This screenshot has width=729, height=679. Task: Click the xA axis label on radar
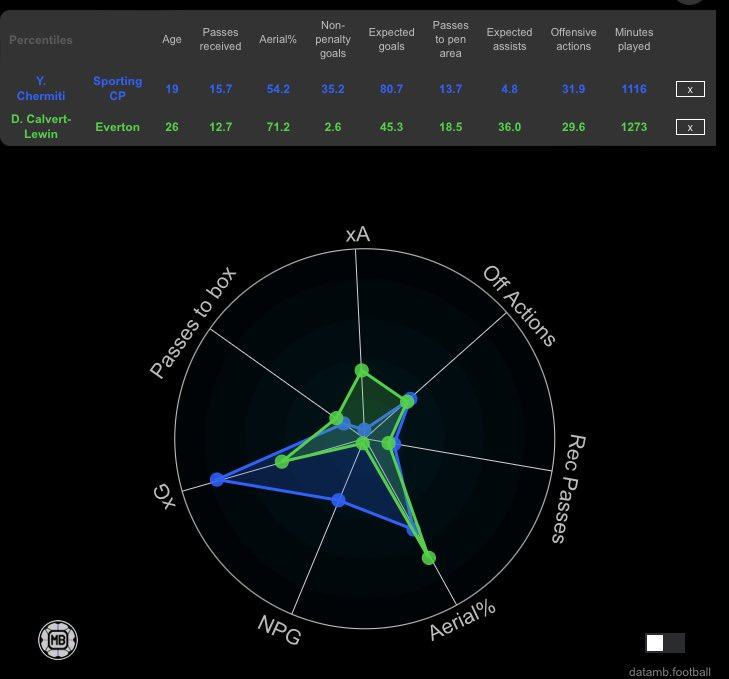coord(358,234)
